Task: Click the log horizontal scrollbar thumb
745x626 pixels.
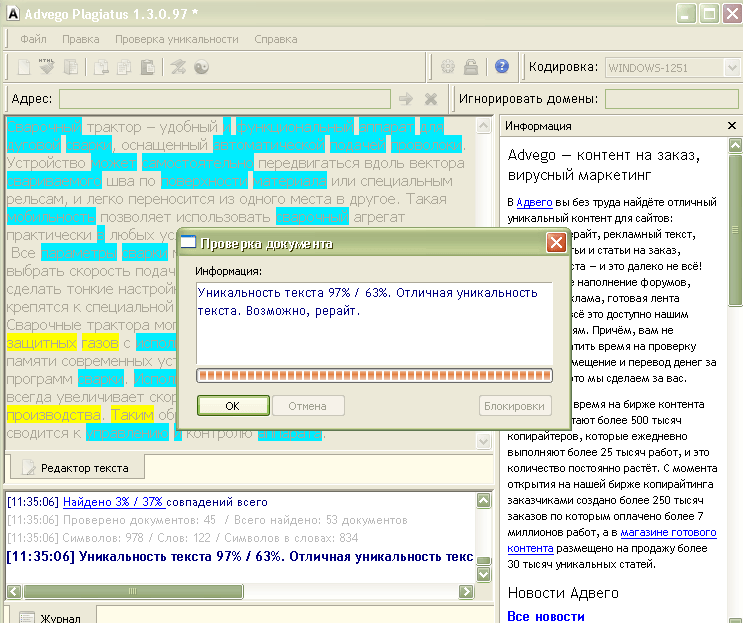Action: click(x=133, y=591)
